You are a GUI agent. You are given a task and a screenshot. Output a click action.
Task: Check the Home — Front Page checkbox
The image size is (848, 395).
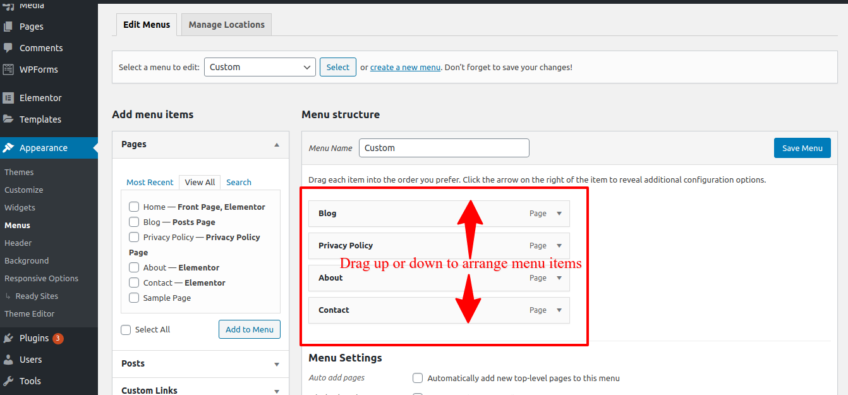tap(134, 207)
